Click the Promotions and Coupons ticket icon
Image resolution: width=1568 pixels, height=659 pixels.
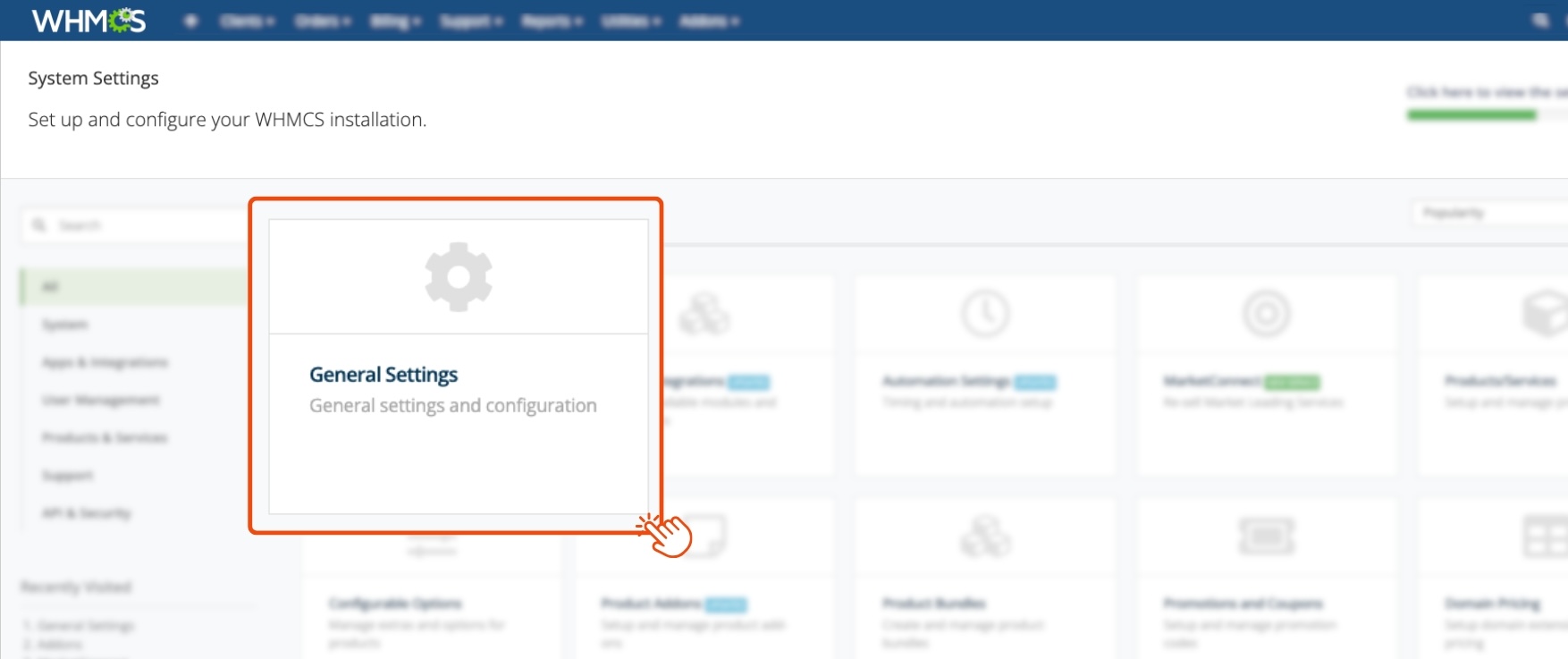coord(1266,536)
